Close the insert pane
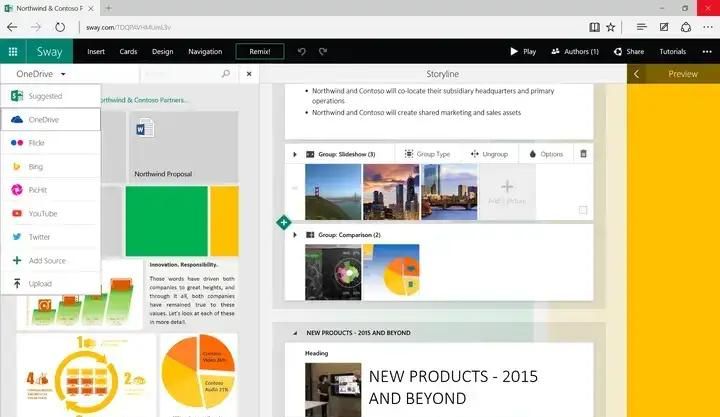The width and height of the screenshot is (720, 417). 249,74
